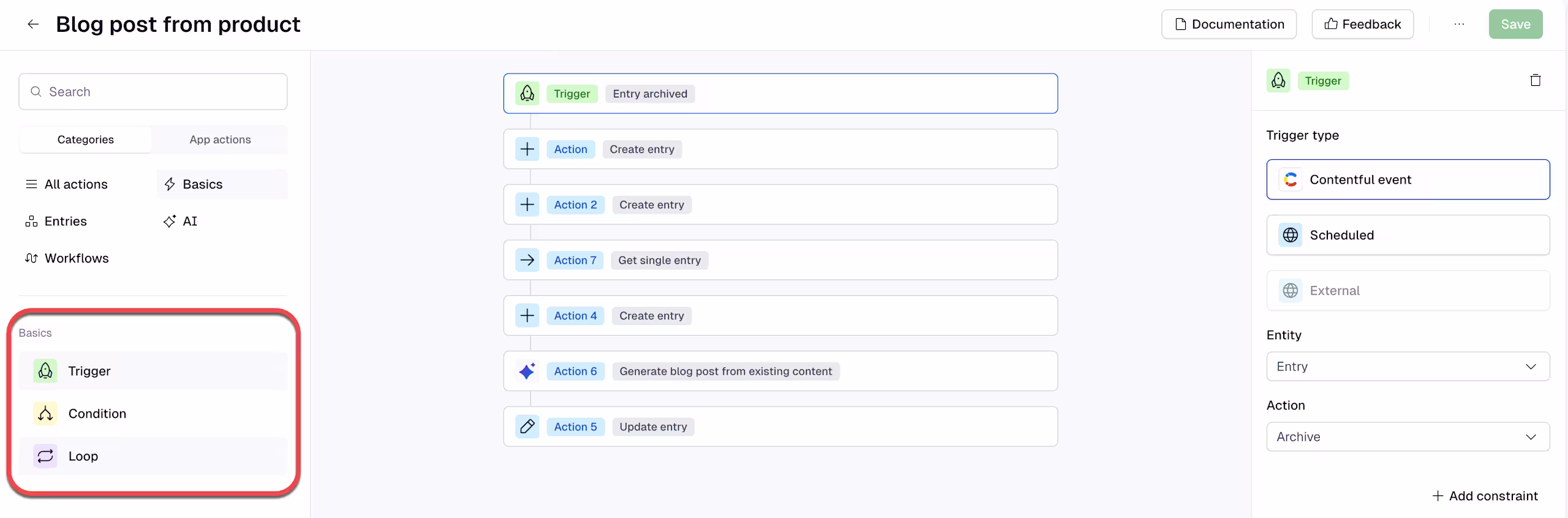This screenshot has width=1568, height=518.
Task: Click the magnifier icon in search box
Action: [36, 92]
